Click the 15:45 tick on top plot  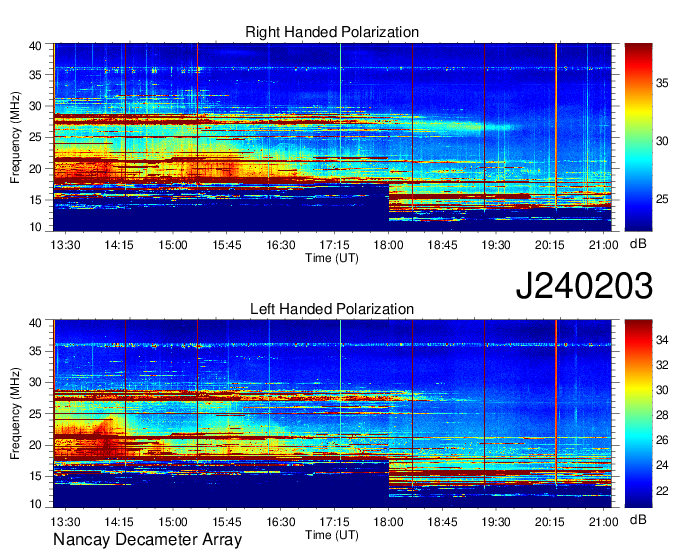pyautogui.click(x=226, y=245)
